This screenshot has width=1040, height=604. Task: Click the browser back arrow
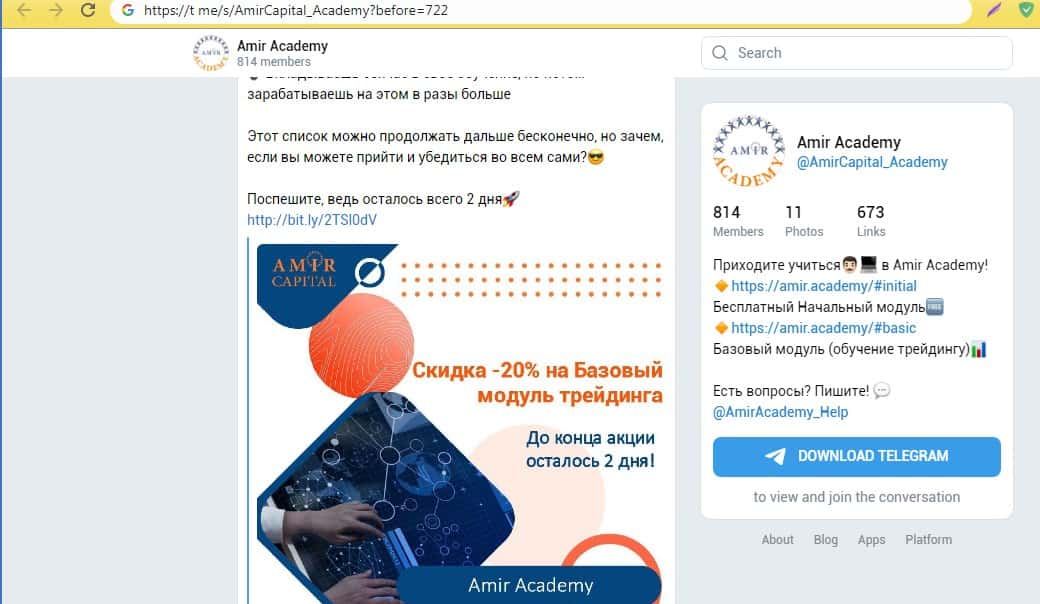coord(24,10)
